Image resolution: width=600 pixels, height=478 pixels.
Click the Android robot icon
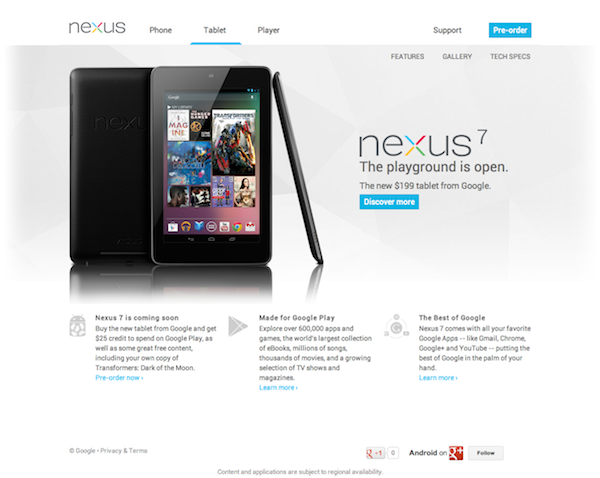78,325
